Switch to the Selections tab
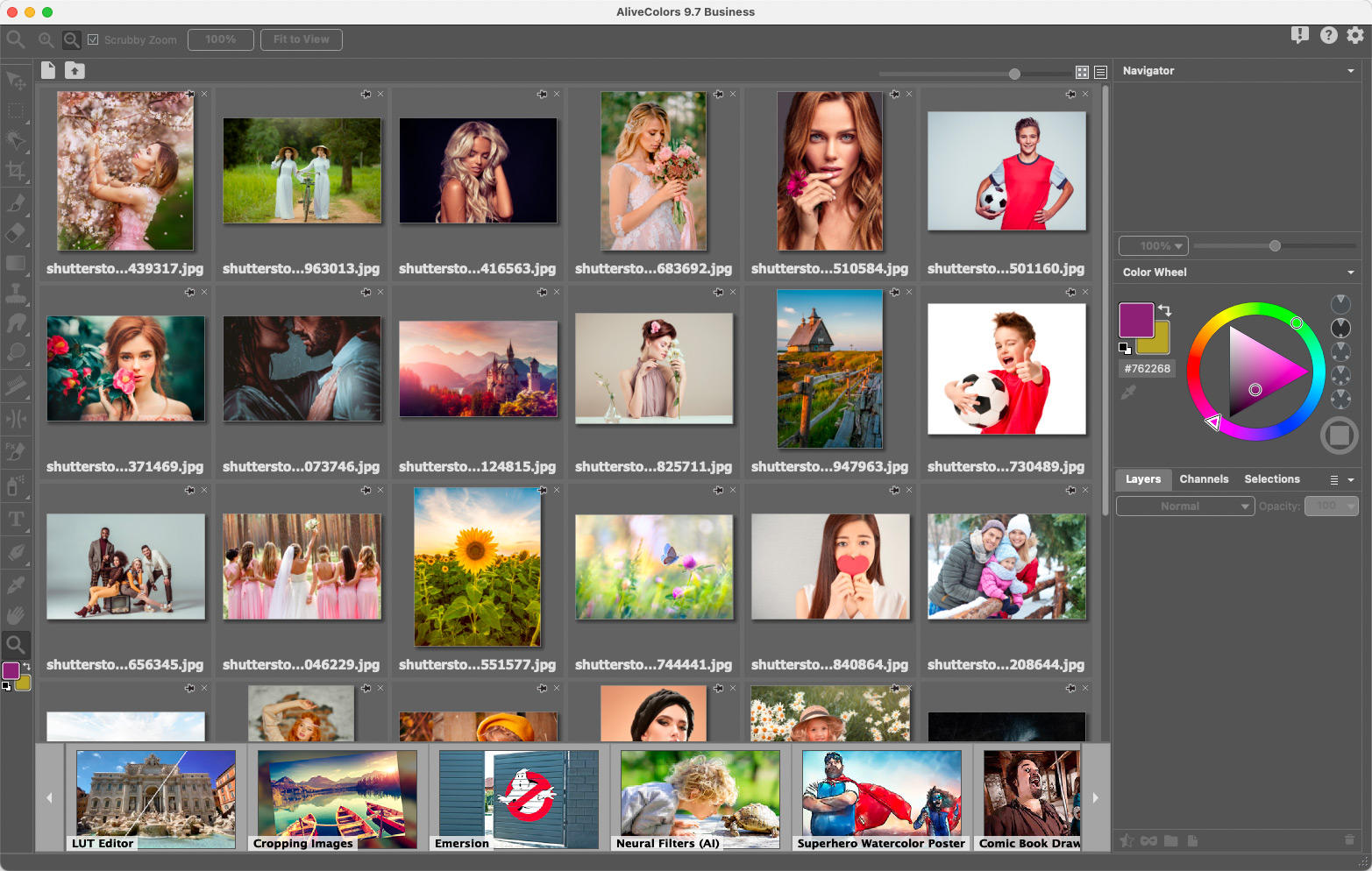 click(x=1272, y=479)
